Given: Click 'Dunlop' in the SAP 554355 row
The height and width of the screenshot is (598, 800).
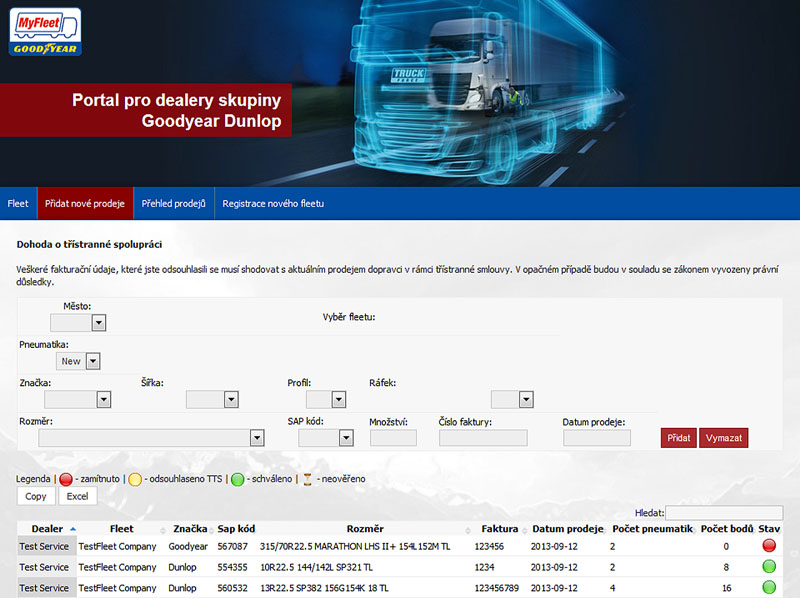Looking at the screenshot, I should 182,567.
